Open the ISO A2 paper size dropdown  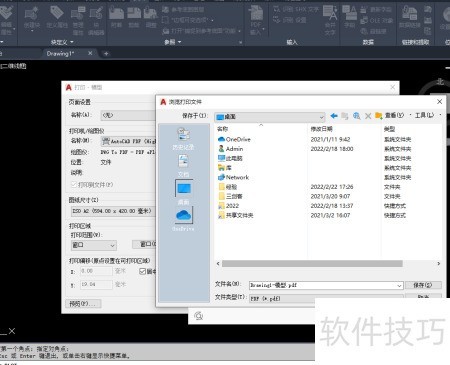pos(113,211)
